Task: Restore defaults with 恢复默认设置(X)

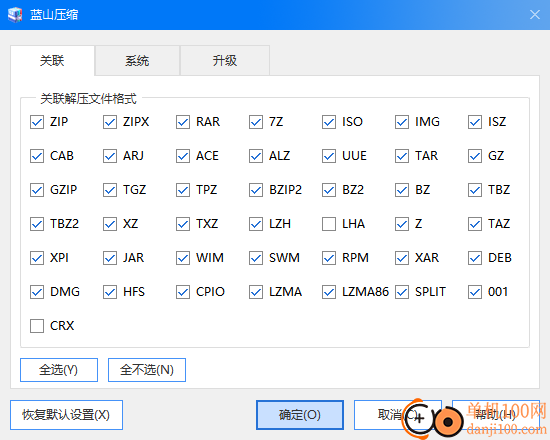Action: [66, 415]
